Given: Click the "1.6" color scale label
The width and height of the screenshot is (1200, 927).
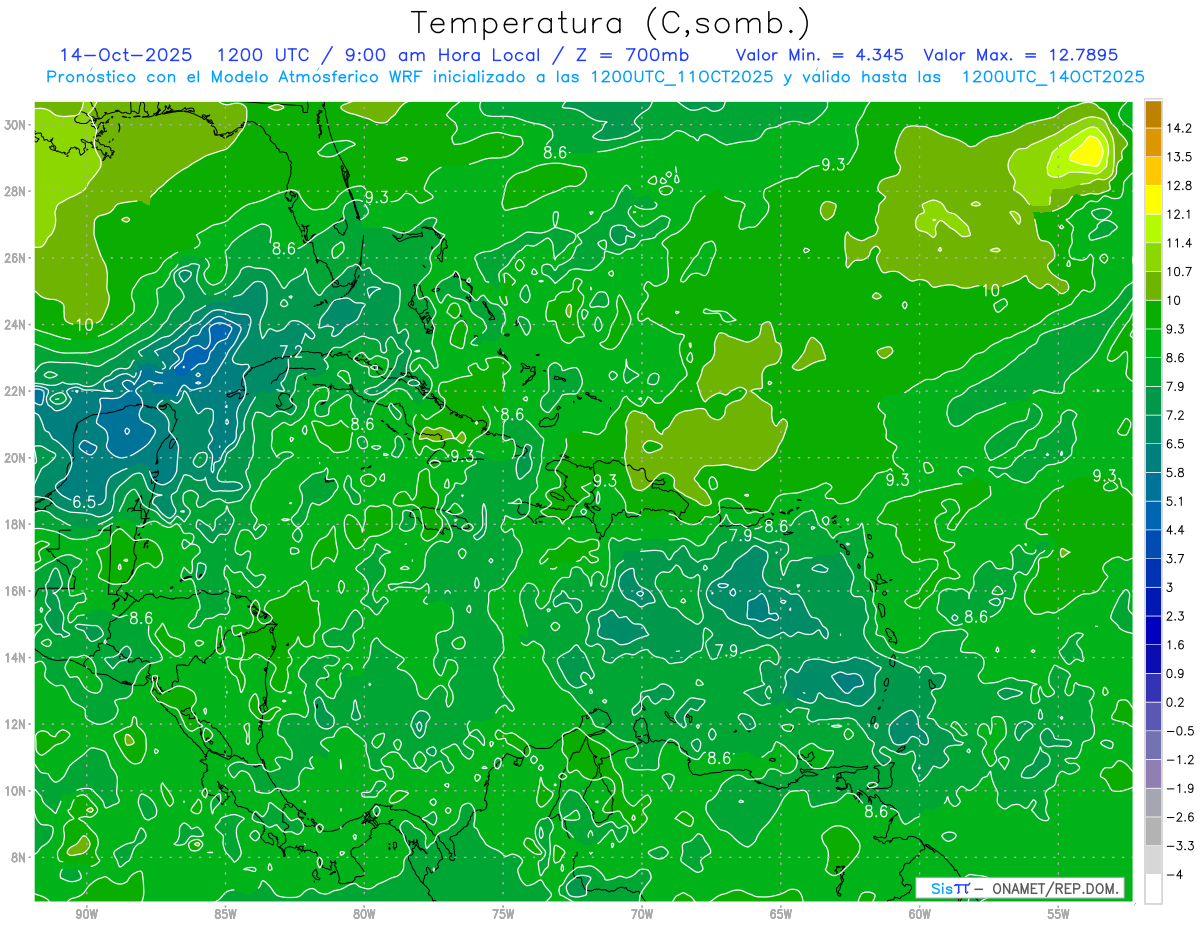Looking at the screenshot, I should (x=1176, y=645).
